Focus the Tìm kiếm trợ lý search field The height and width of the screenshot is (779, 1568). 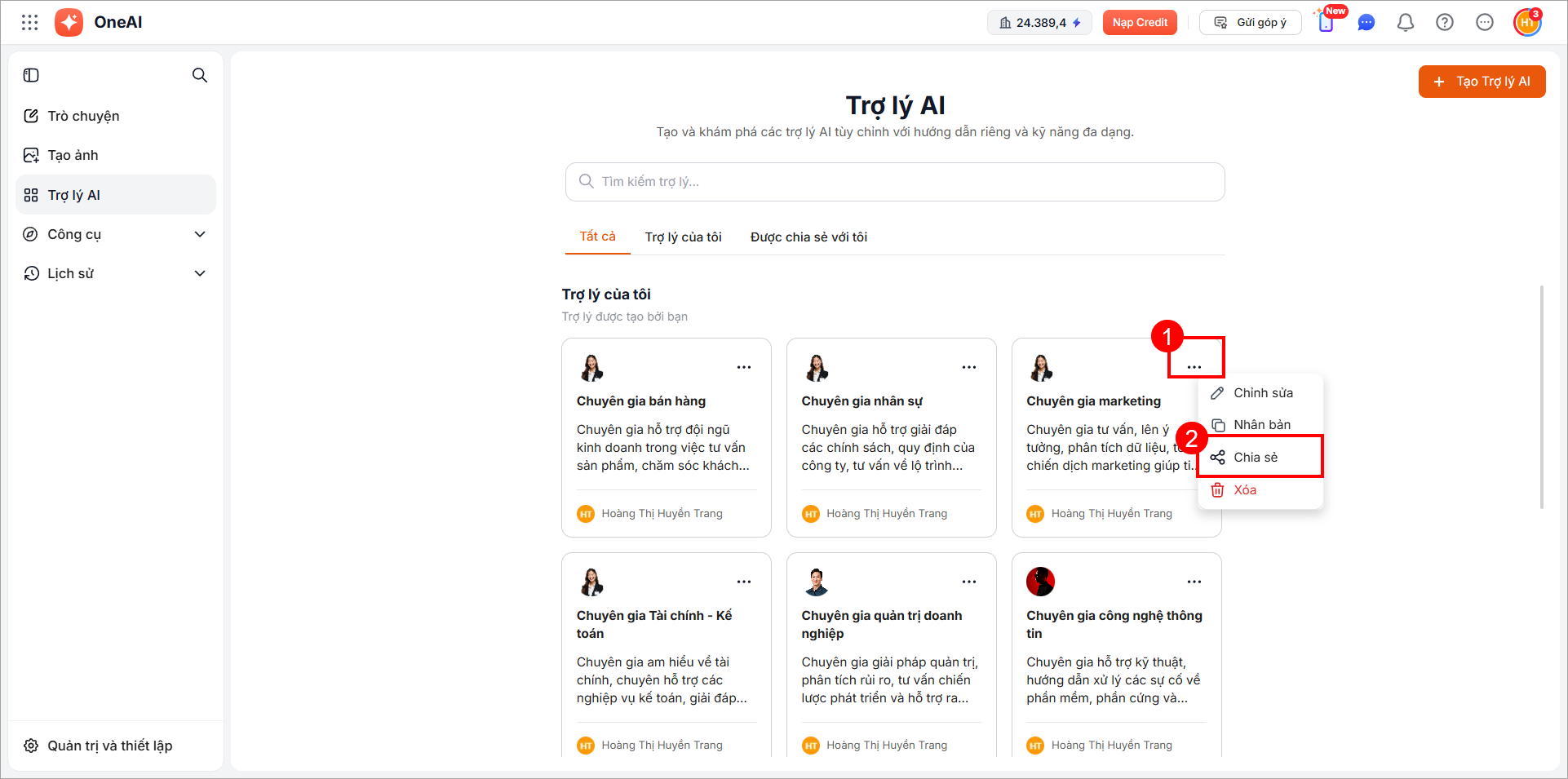click(895, 182)
